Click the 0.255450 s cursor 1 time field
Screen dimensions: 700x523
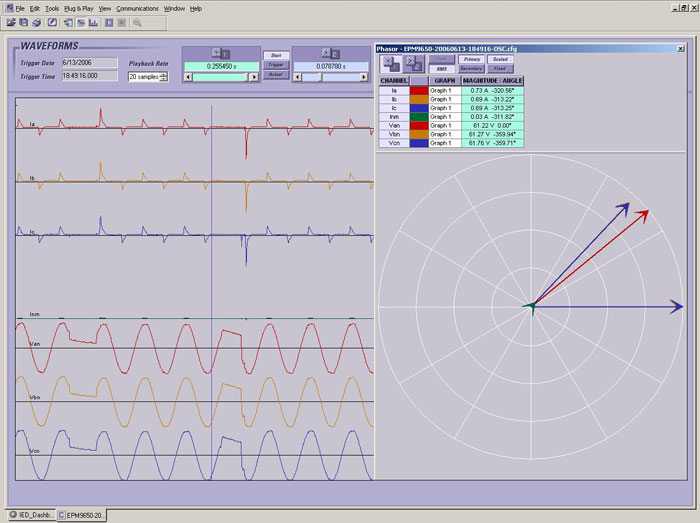pos(221,66)
